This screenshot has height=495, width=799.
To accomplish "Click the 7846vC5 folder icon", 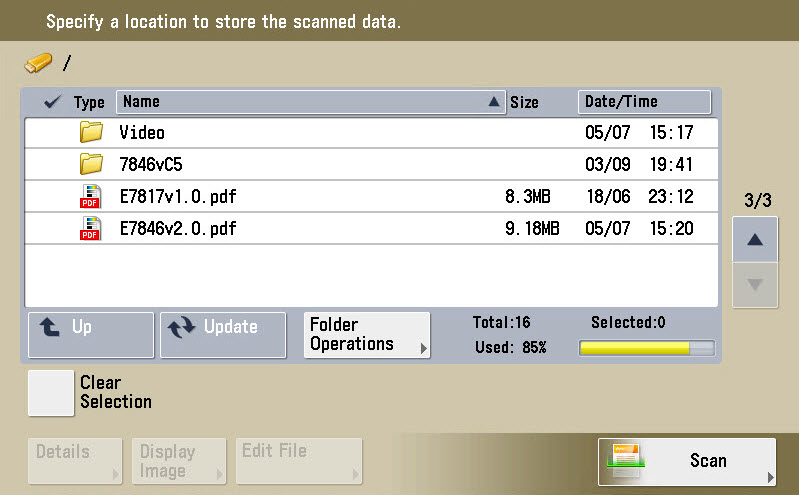I will click(x=91, y=164).
